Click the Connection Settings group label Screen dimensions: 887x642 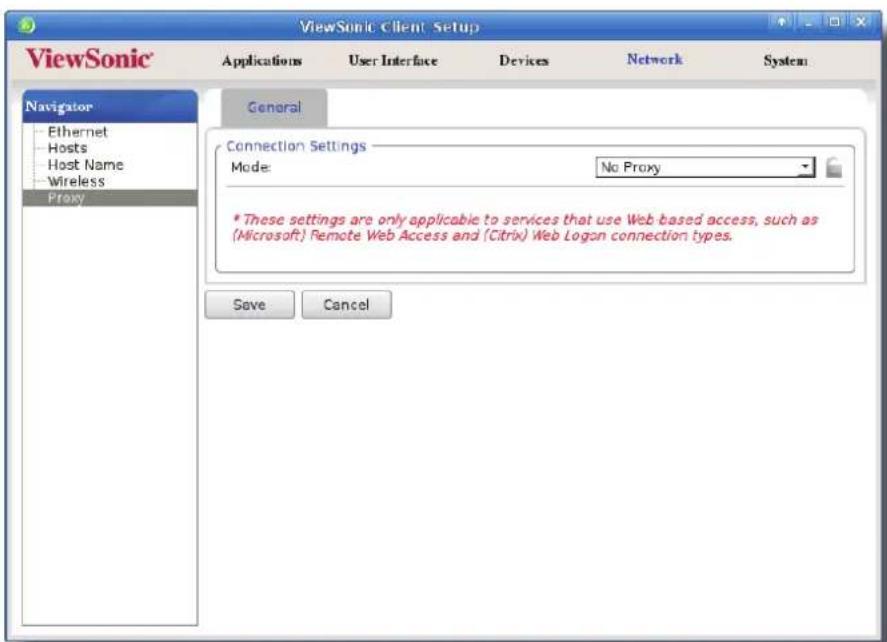tap(296, 147)
